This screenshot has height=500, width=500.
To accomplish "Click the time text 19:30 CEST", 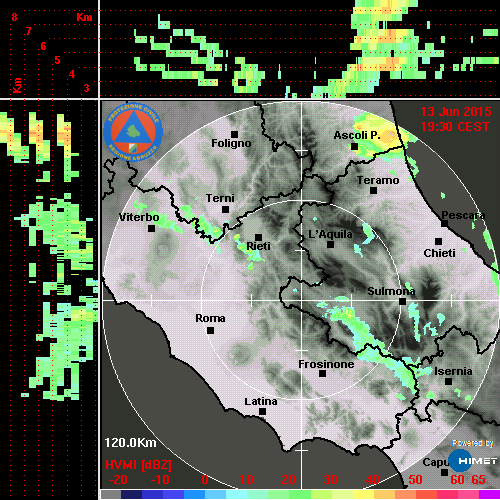I will (x=455, y=127).
